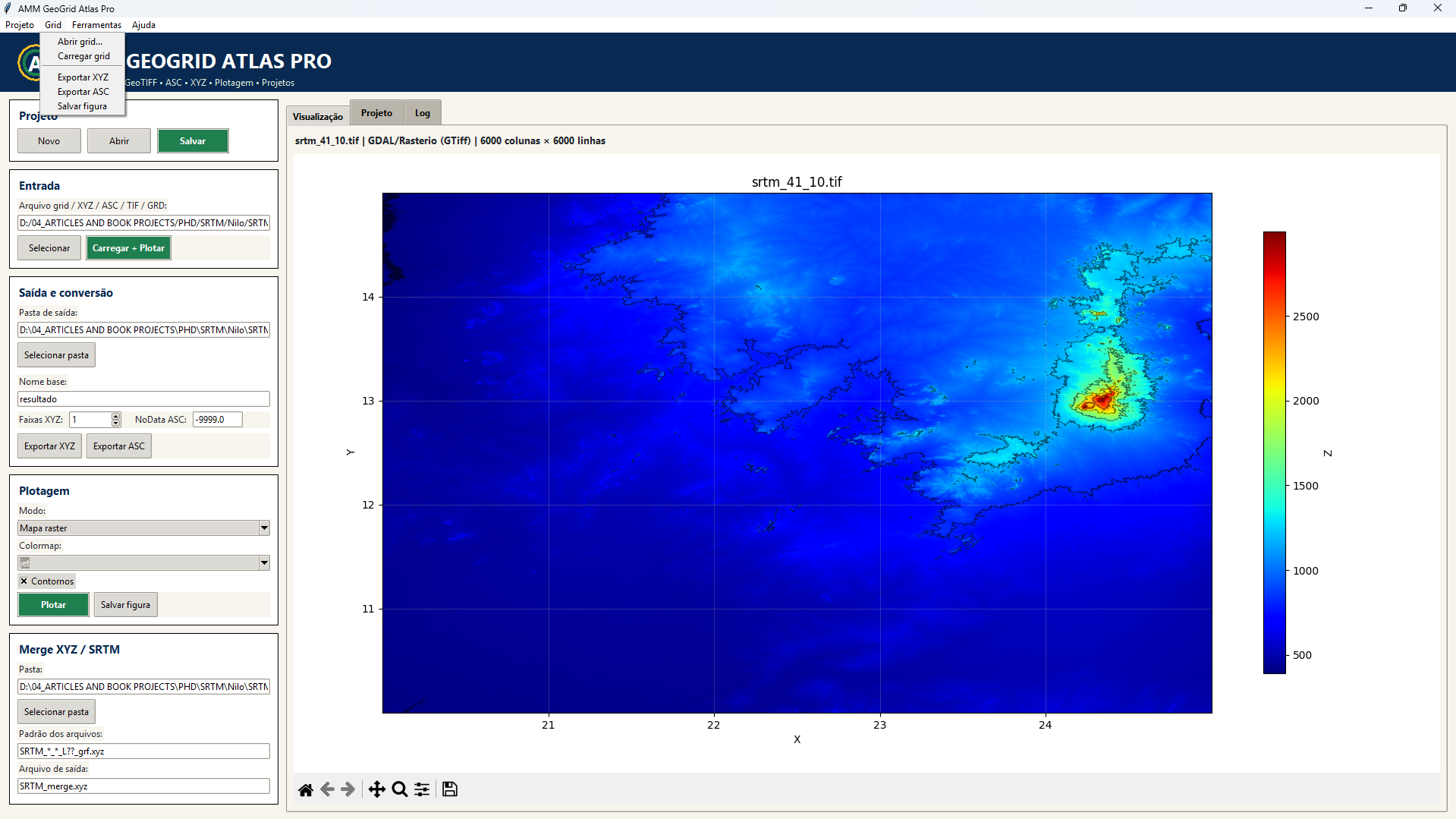This screenshot has height=819, width=1456.
Task: Open the Ajuda menu
Action: pos(143,25)
